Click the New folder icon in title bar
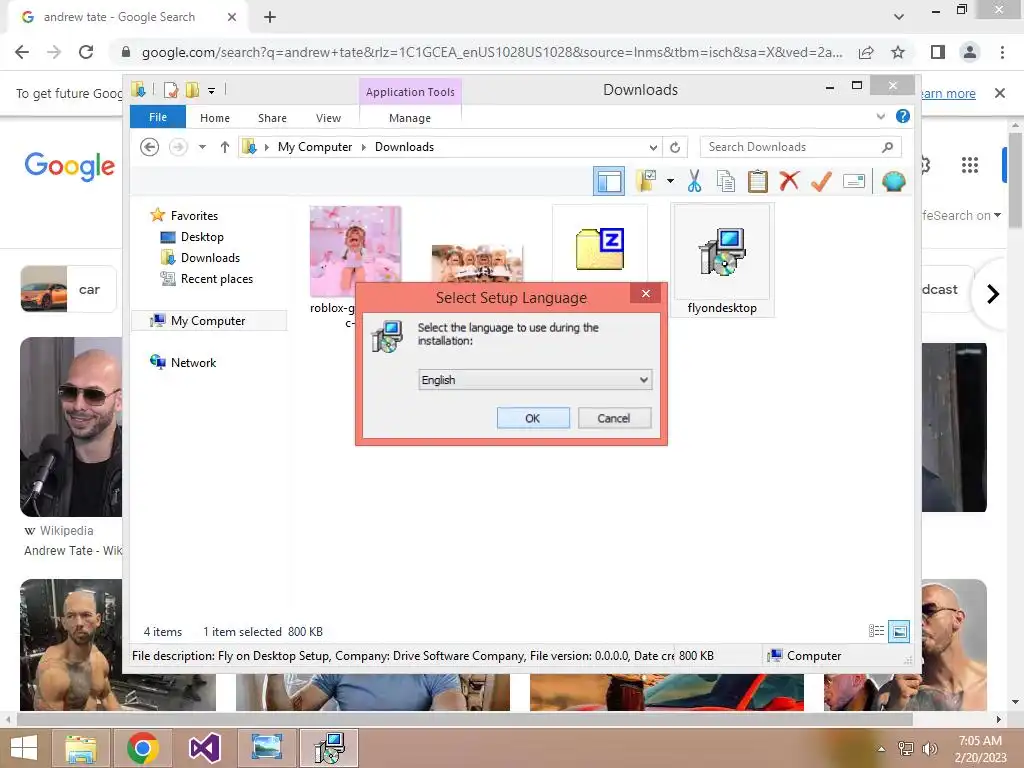This screenshot has height=768, width=1024. pos(192,90)
